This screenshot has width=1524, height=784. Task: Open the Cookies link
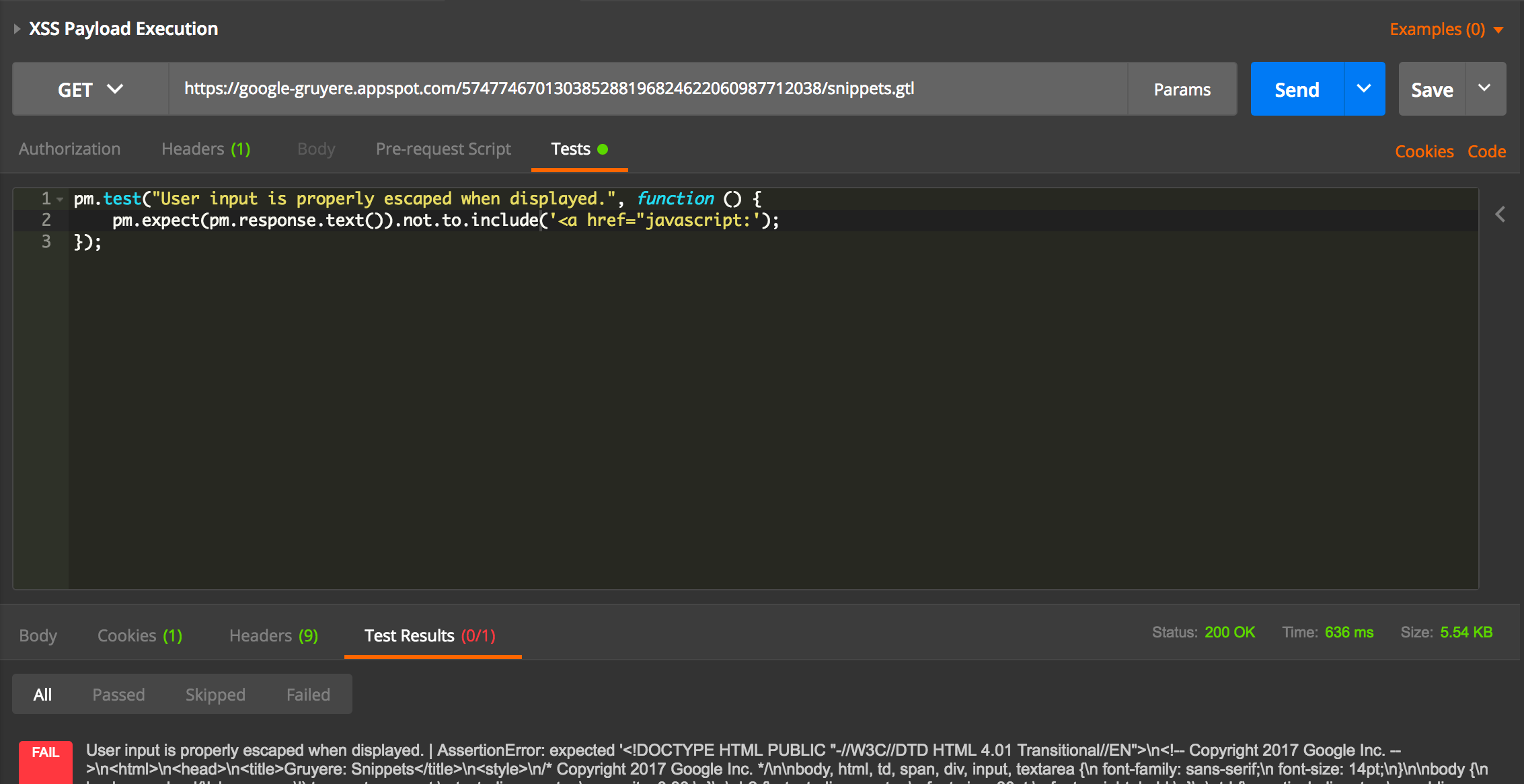point(1424,151)
